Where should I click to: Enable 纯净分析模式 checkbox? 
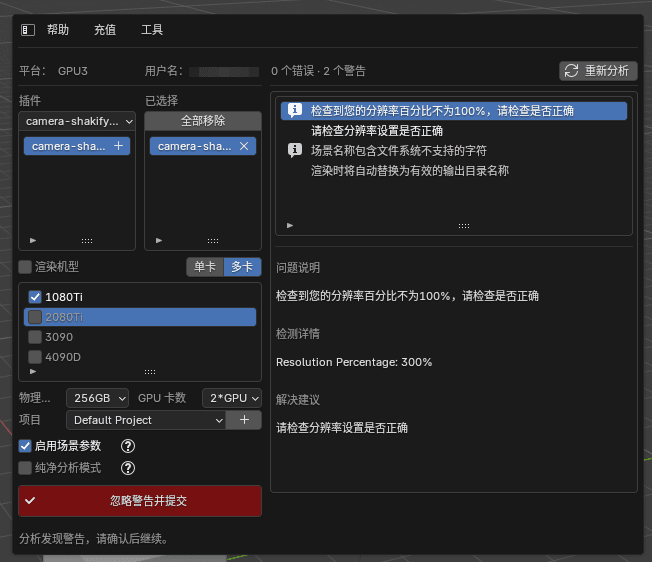pos(25,468)
